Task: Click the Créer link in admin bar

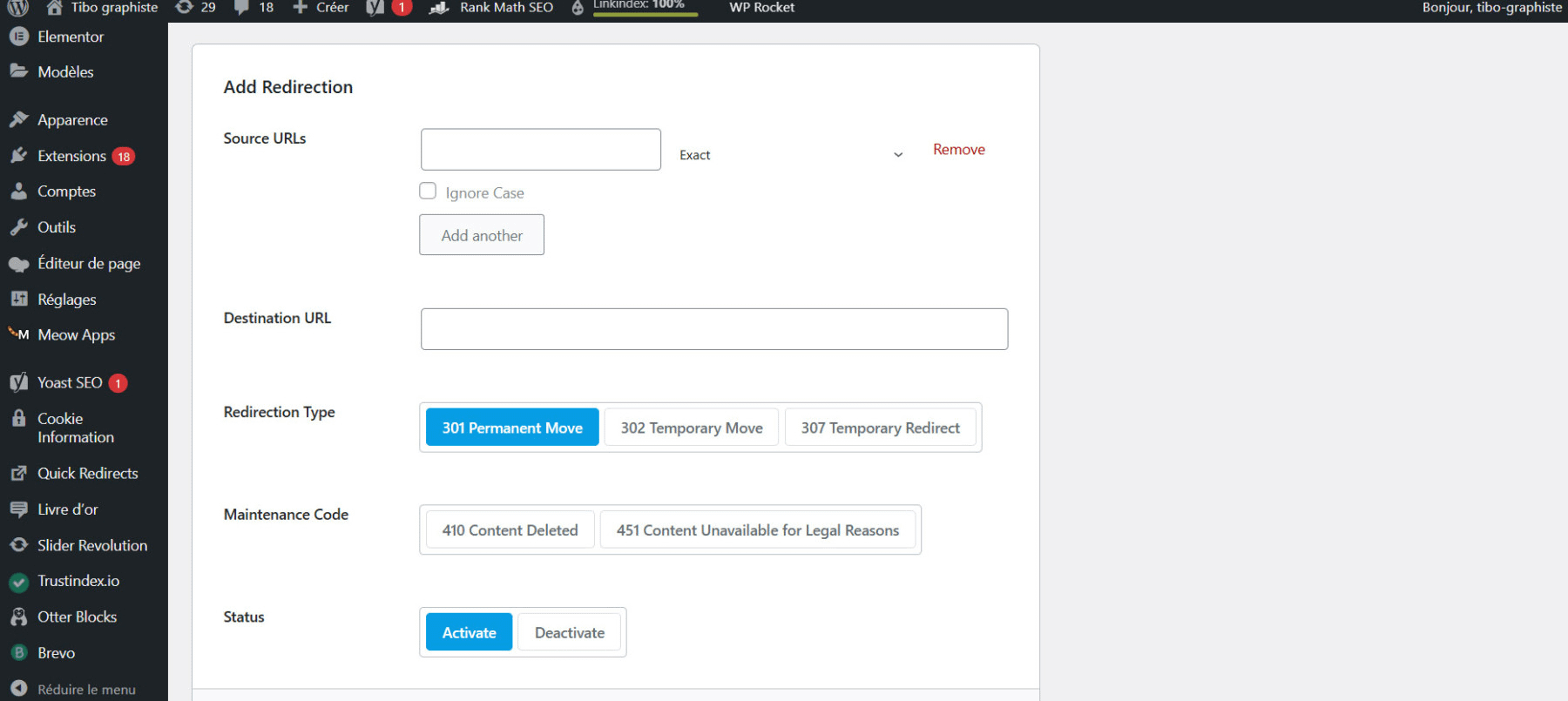Action: (x=332, y=7)
